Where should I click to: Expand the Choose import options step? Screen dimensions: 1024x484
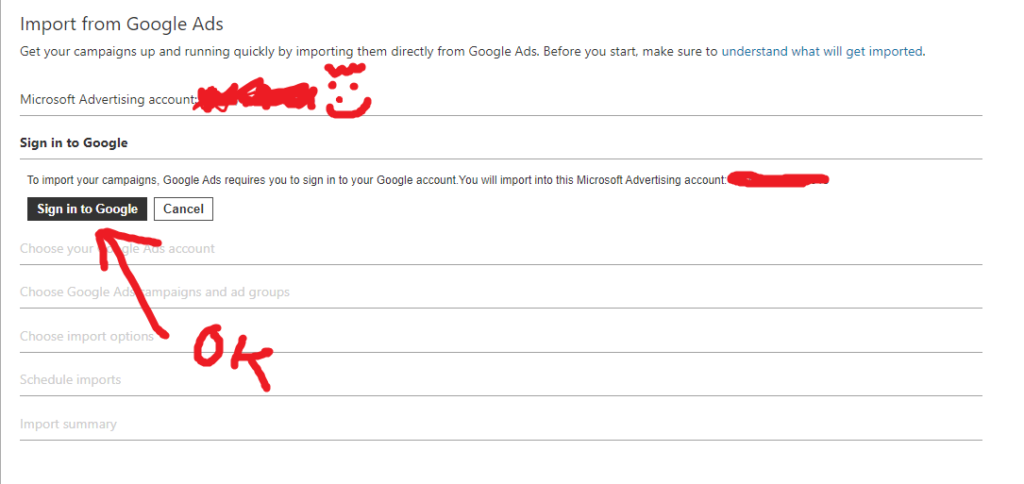pos(87,336)
